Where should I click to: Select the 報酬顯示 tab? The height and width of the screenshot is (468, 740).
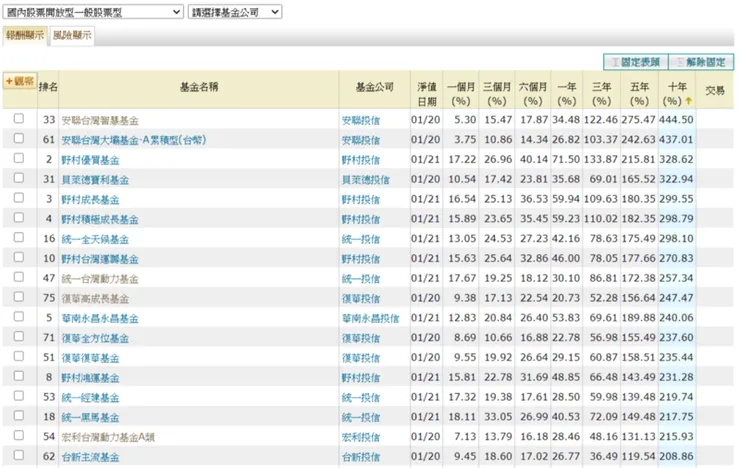pyautogui.click(x=25, y=36)
